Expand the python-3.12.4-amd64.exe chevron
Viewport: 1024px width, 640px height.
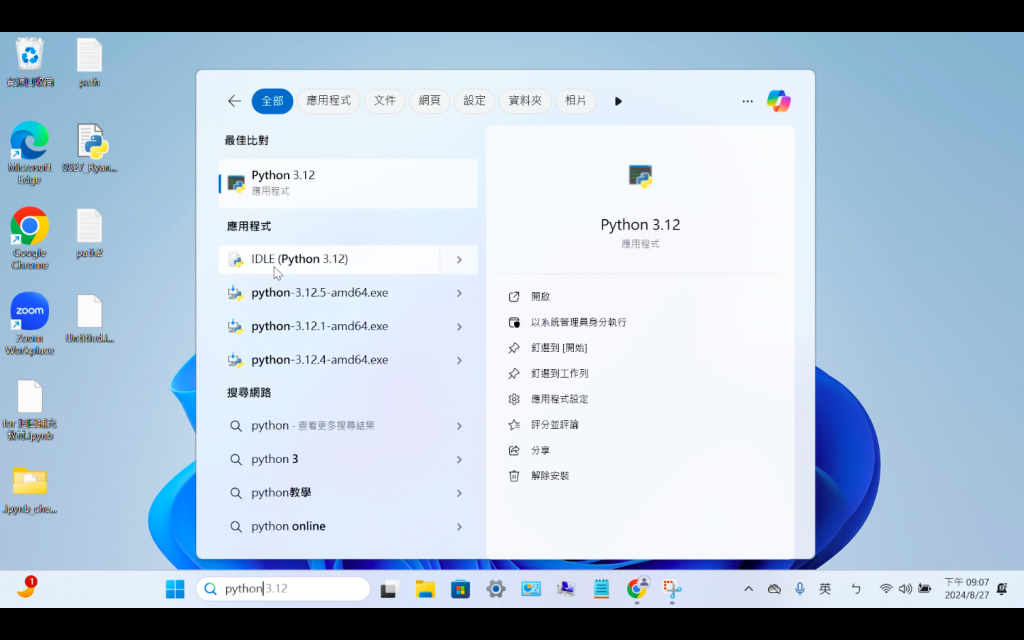point(459,360)
